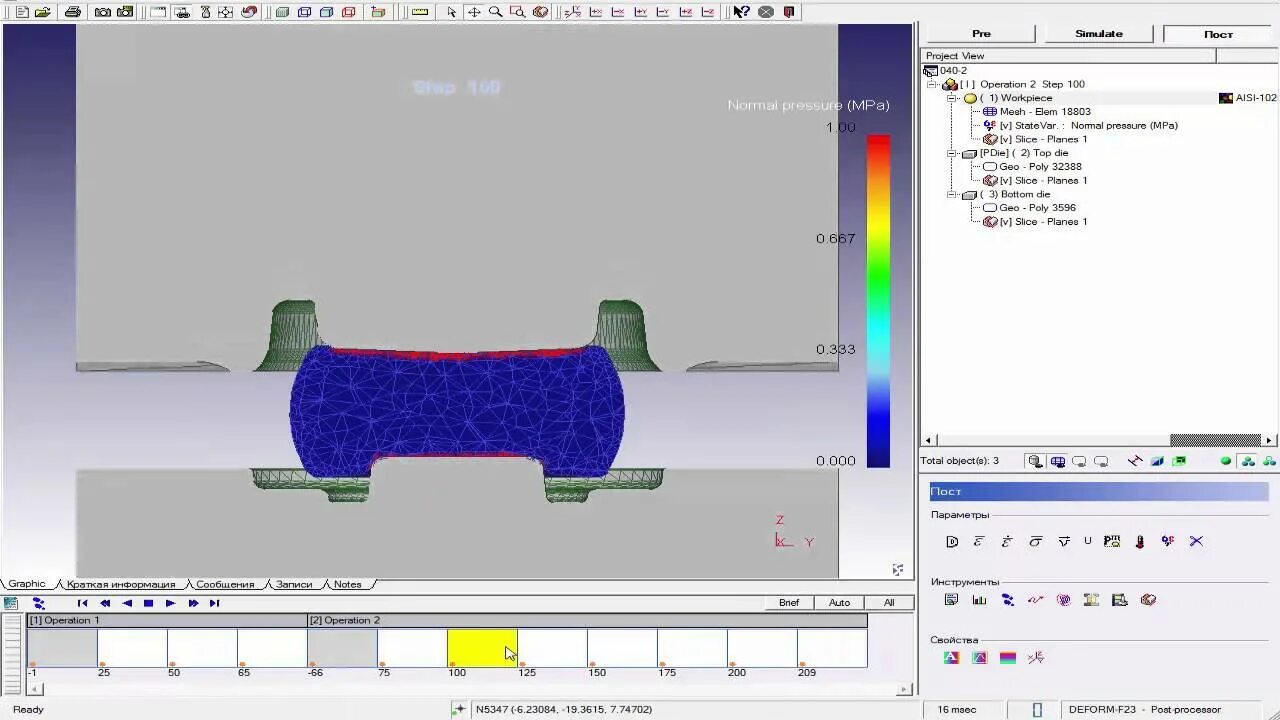The width and height of the screenshot is (1280, 720).
Task: Click the red wireframe cube icon
Action: [348, 12]
